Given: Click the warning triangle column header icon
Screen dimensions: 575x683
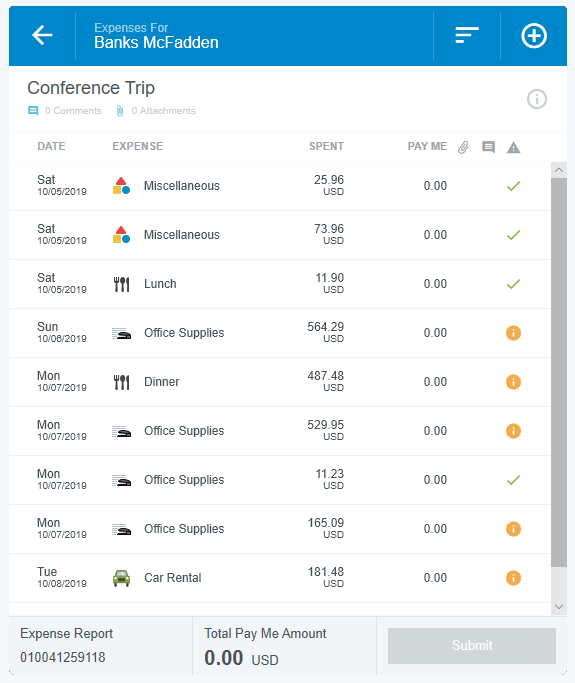Looking at the screenshot, I should point(514,147).
